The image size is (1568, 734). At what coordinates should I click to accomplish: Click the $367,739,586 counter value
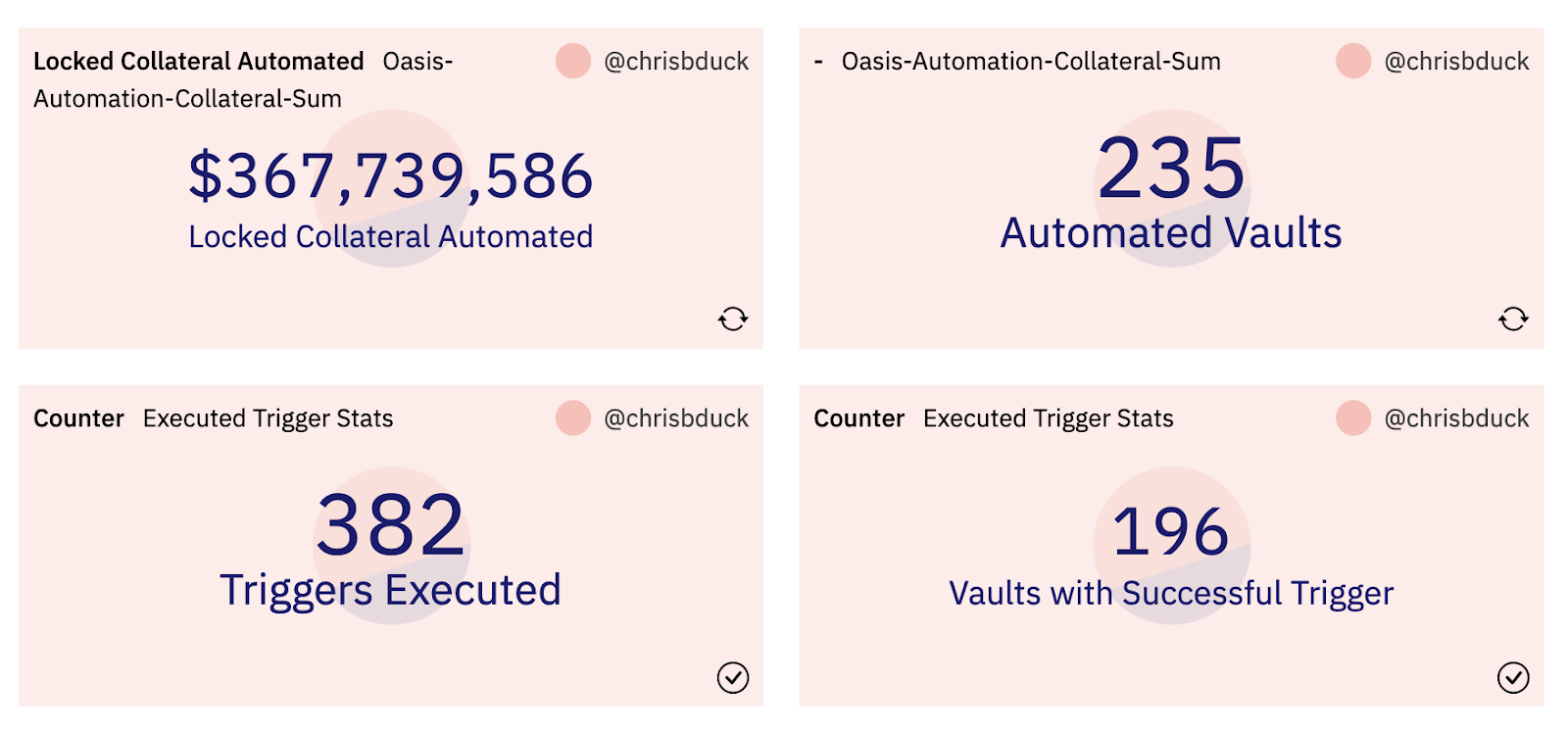tap(390, 176)
